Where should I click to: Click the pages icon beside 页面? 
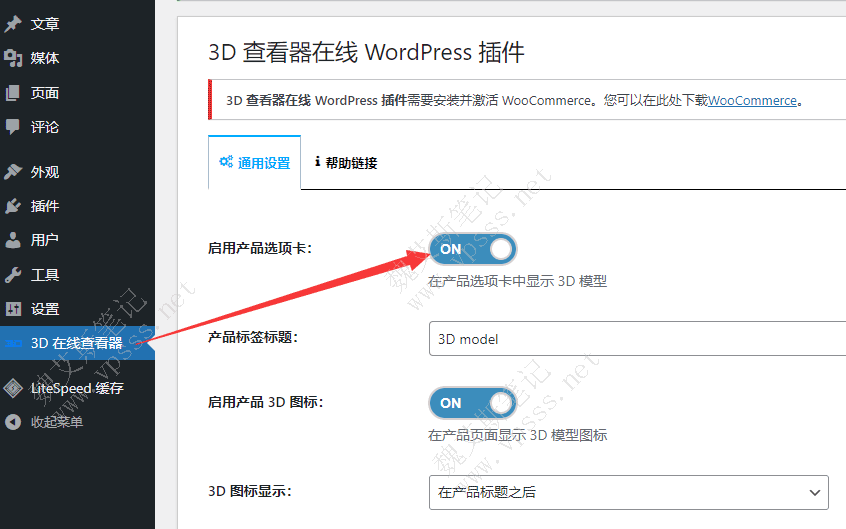coord(13,93)
